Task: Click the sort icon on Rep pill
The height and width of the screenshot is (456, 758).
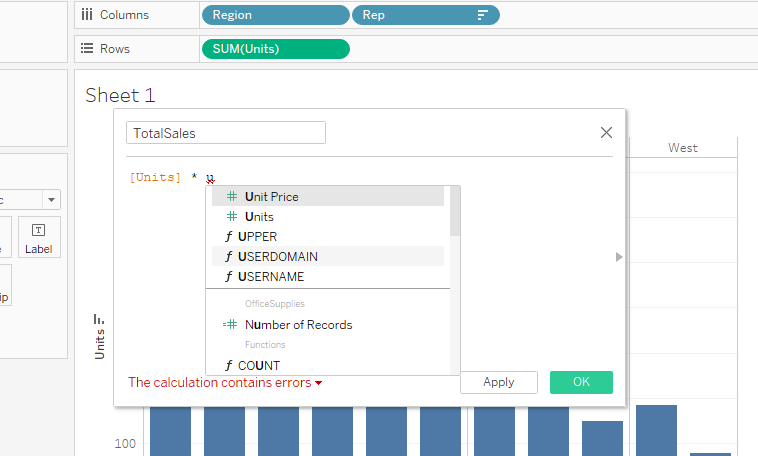Action: (x=483, y=16)
